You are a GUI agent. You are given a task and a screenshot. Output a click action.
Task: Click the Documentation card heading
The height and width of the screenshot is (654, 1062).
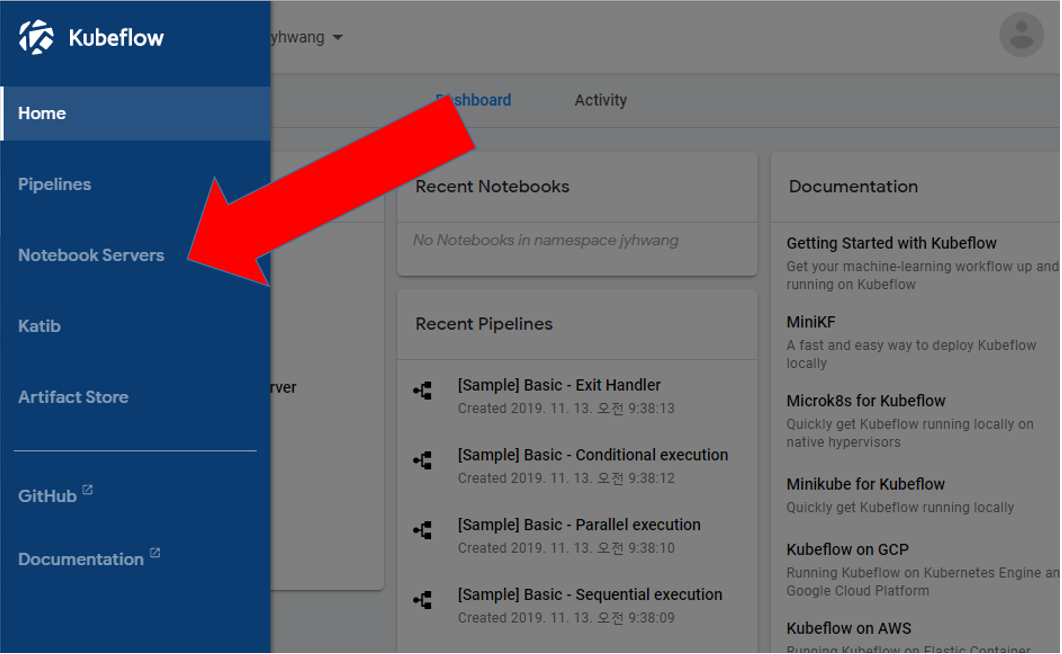(x=853, y=186)
